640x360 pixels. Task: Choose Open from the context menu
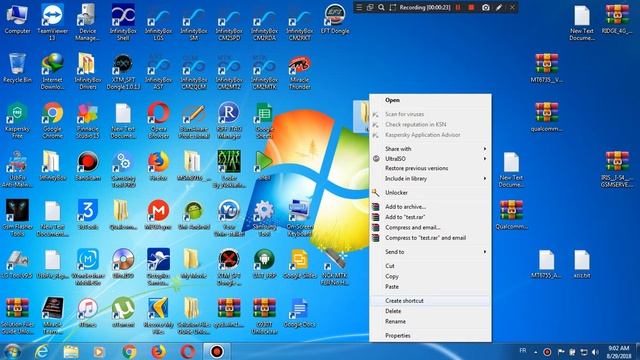[x=430, y=100]
